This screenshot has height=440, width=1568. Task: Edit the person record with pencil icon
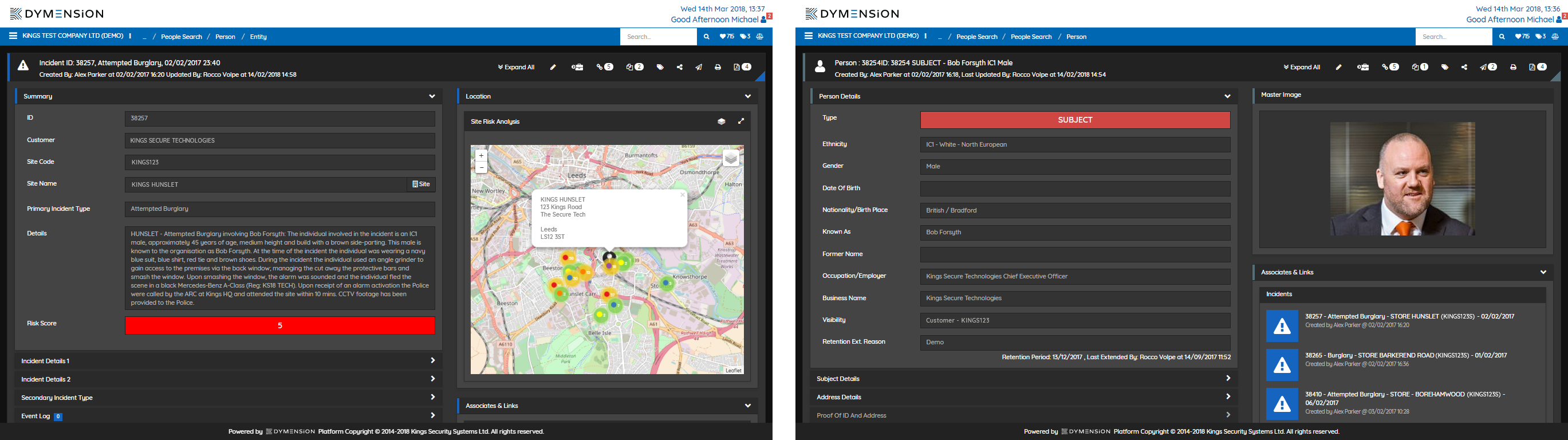1338,68
